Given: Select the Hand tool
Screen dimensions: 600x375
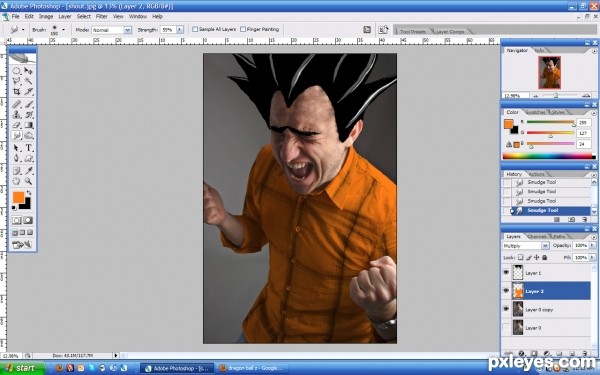Looking at the screenshot, I should pyautogui.click(x=16, y=181).
